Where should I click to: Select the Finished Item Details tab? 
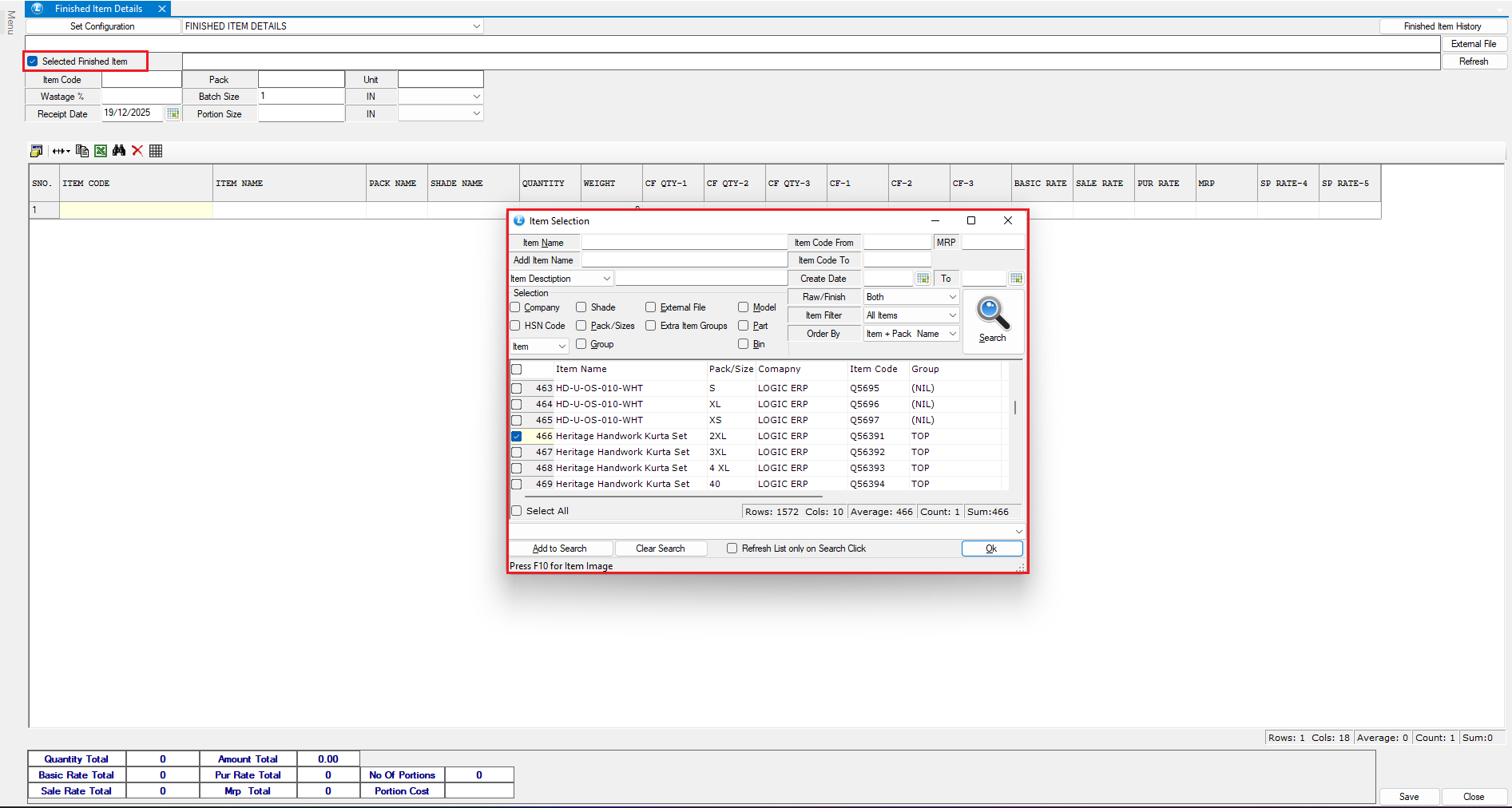coord(98,9)
